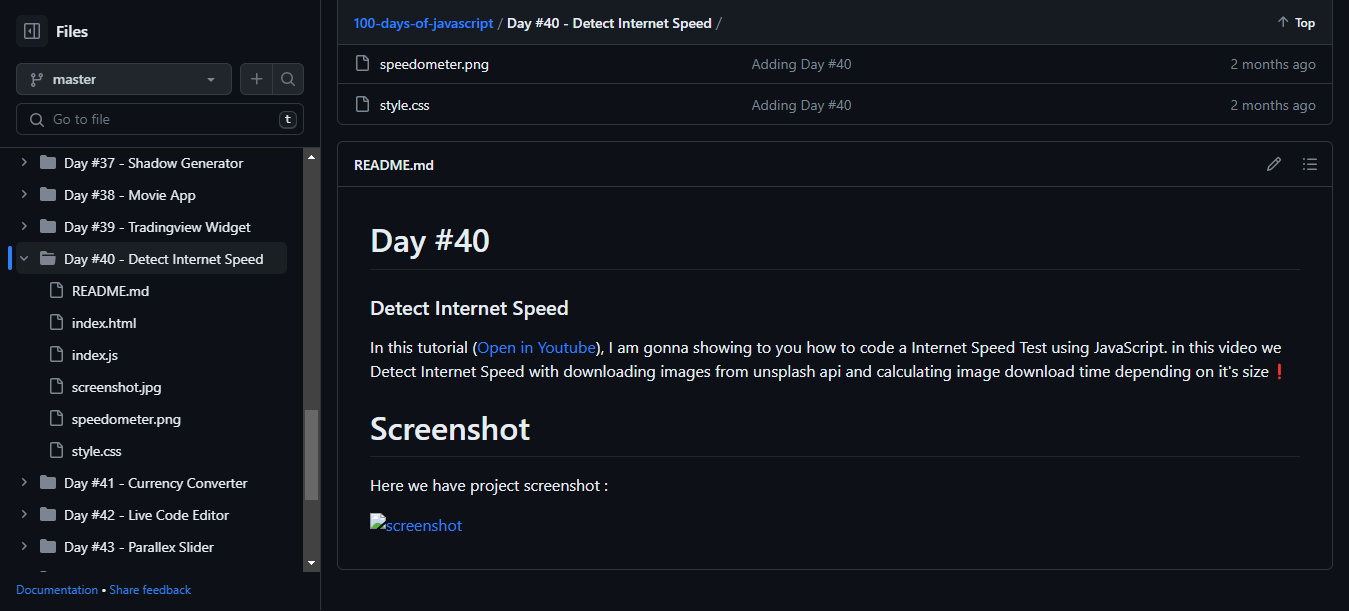Open the 'Open in Youtube' link
The height and width of the screenshot is (611, 1349).
[535, 347]
